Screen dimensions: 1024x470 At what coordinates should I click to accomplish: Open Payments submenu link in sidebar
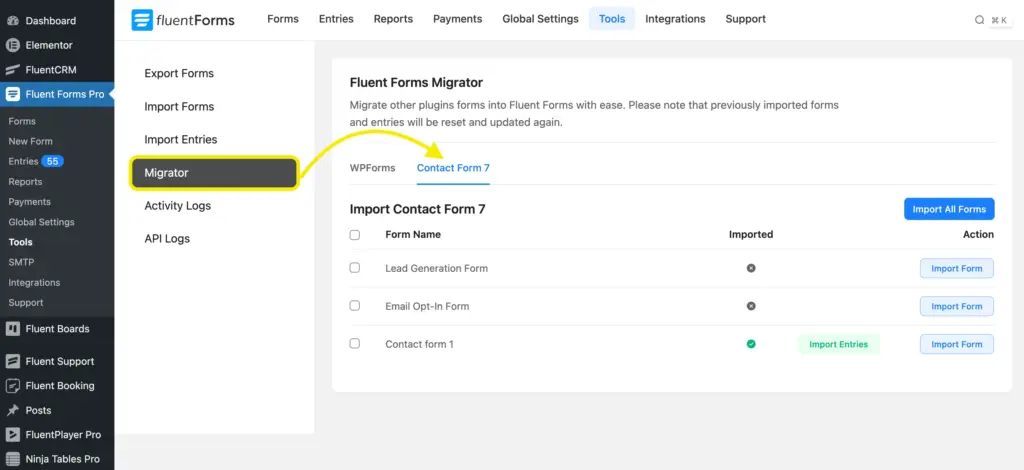[29, 202]
